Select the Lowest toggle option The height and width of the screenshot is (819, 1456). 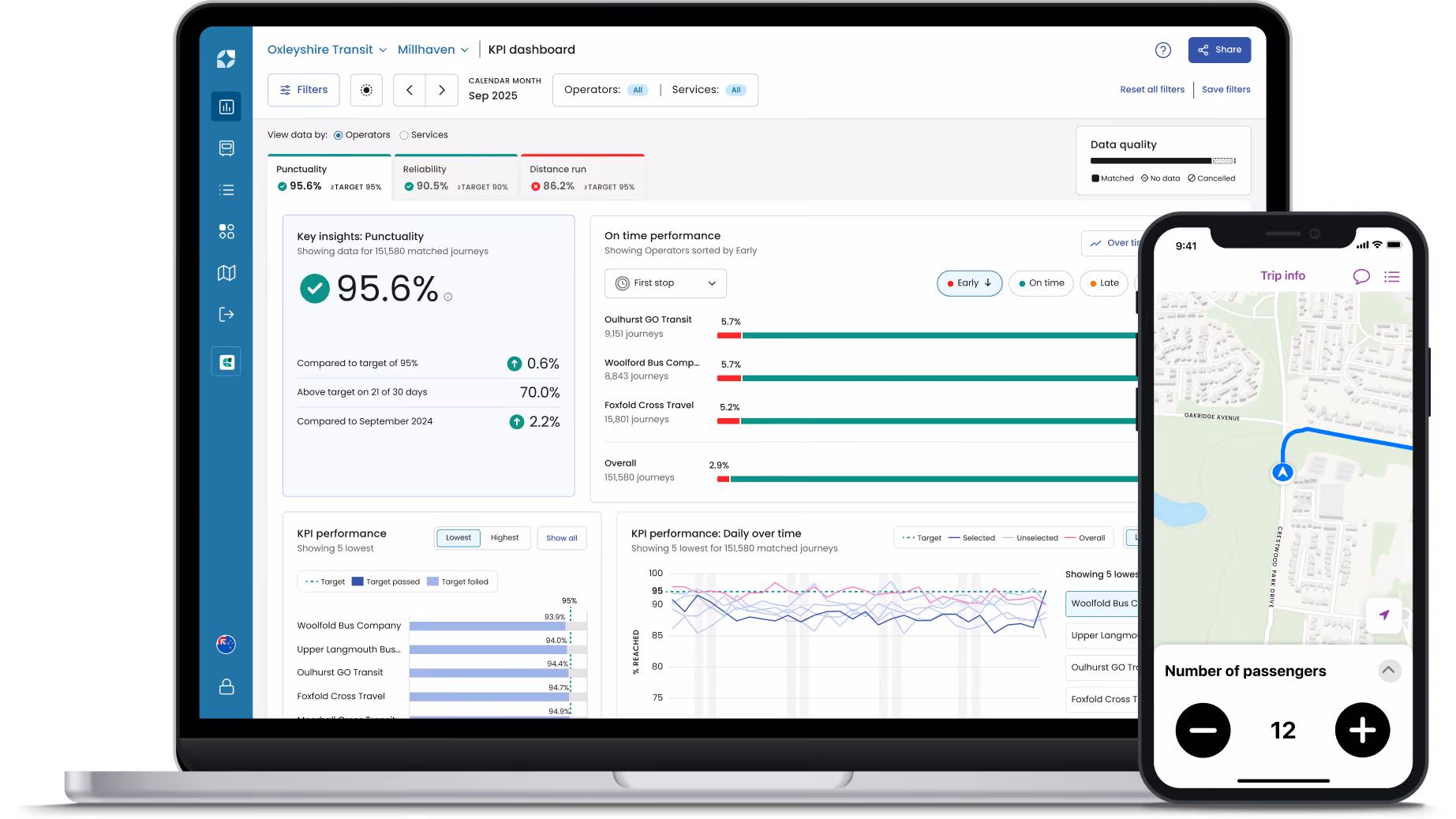point(459,538)
